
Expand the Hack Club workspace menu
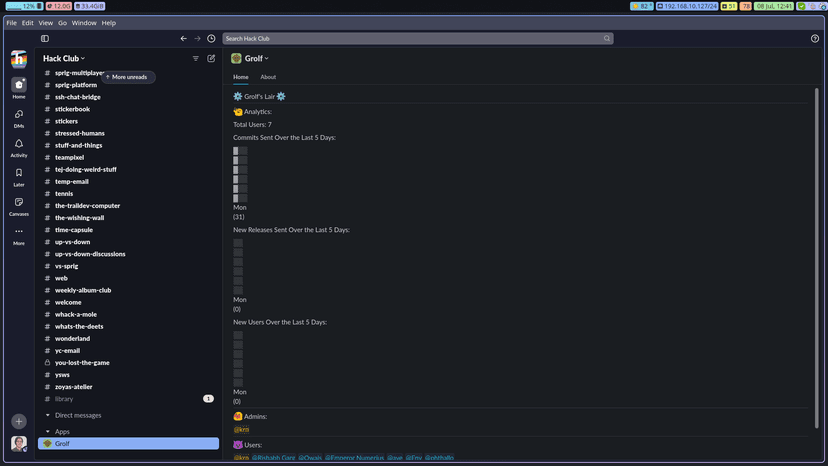coord(64,58)
